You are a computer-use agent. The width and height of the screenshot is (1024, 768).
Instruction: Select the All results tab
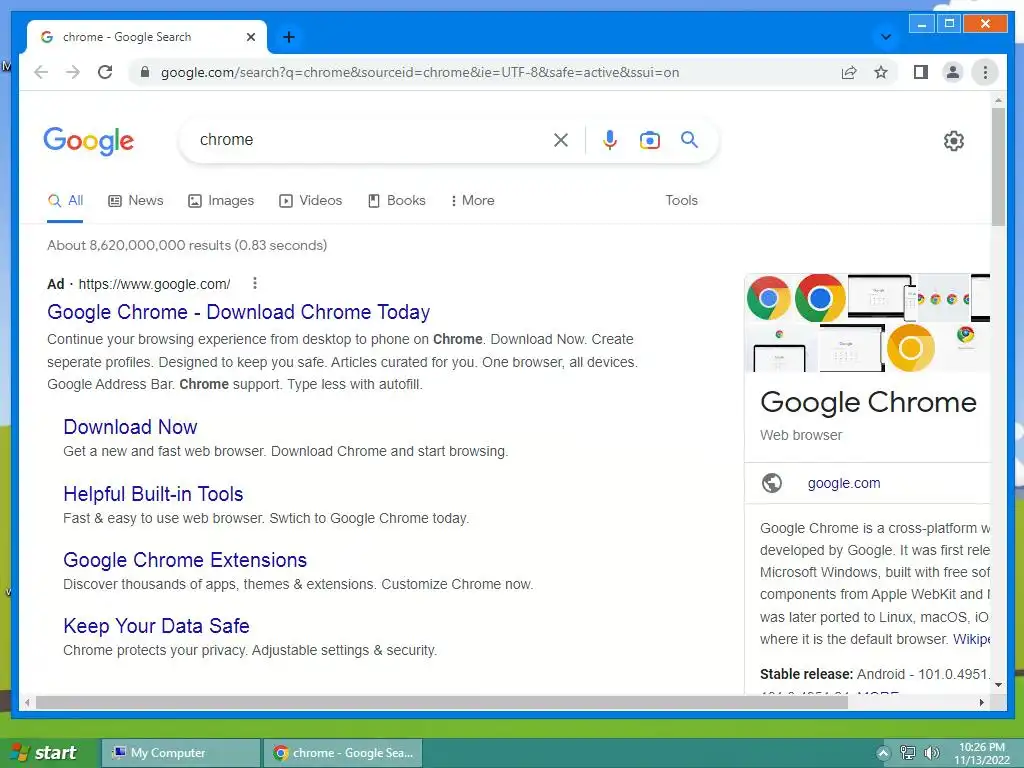pyautogui.click(x=65, y=200)
